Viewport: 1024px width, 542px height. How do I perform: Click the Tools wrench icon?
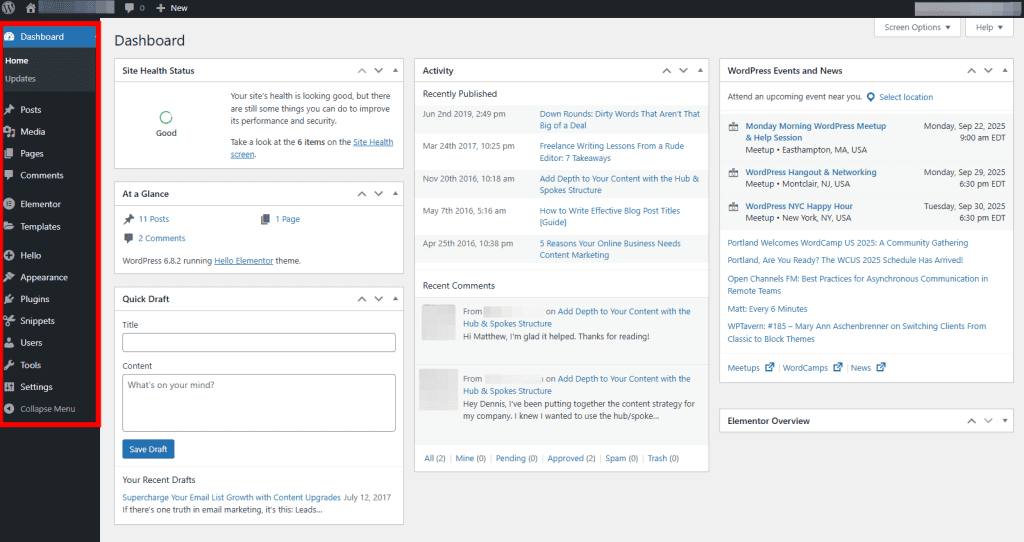pyautogui.click(x=9, y=365)
